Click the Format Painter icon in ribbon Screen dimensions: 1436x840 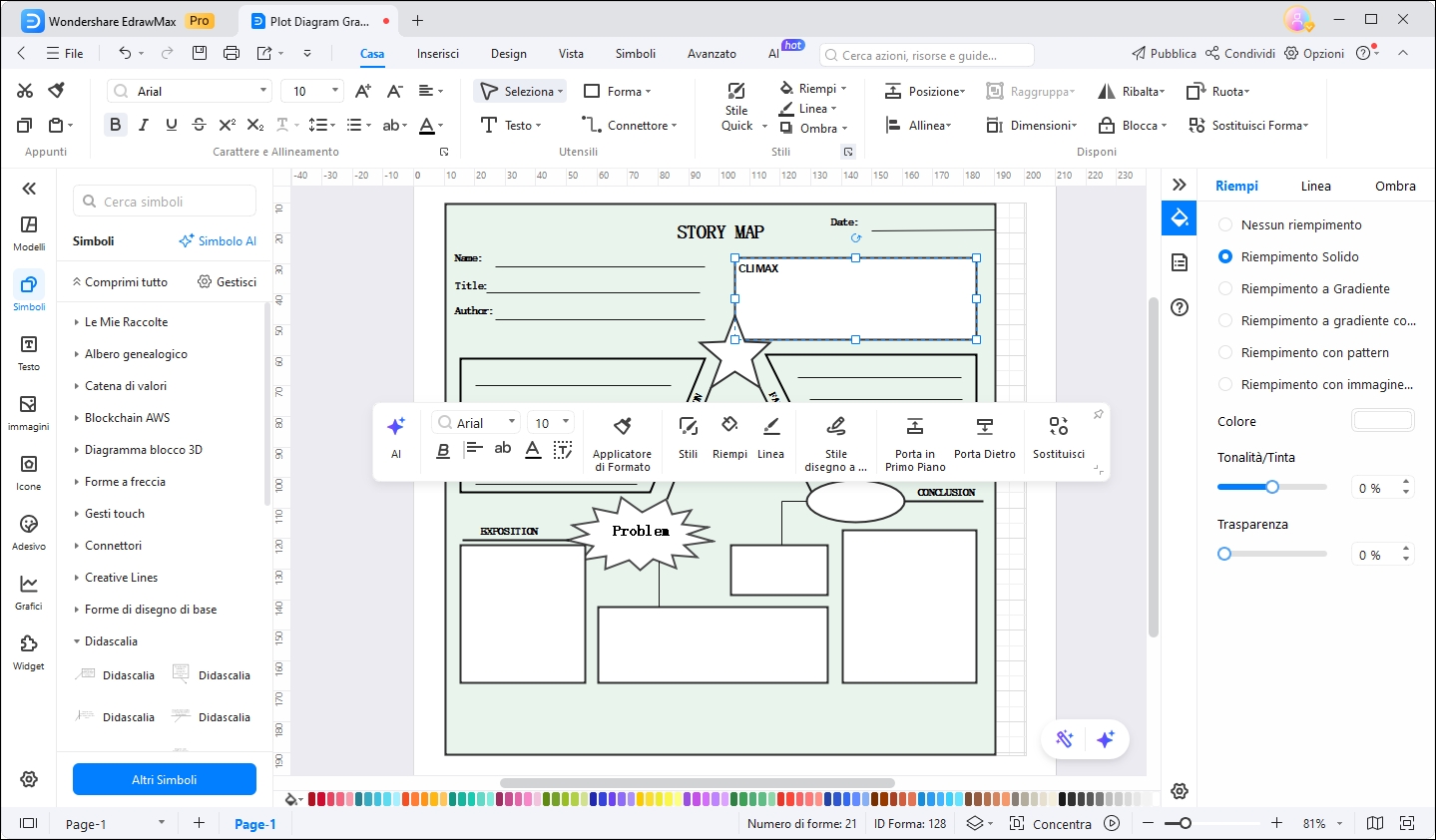point(57,91)
